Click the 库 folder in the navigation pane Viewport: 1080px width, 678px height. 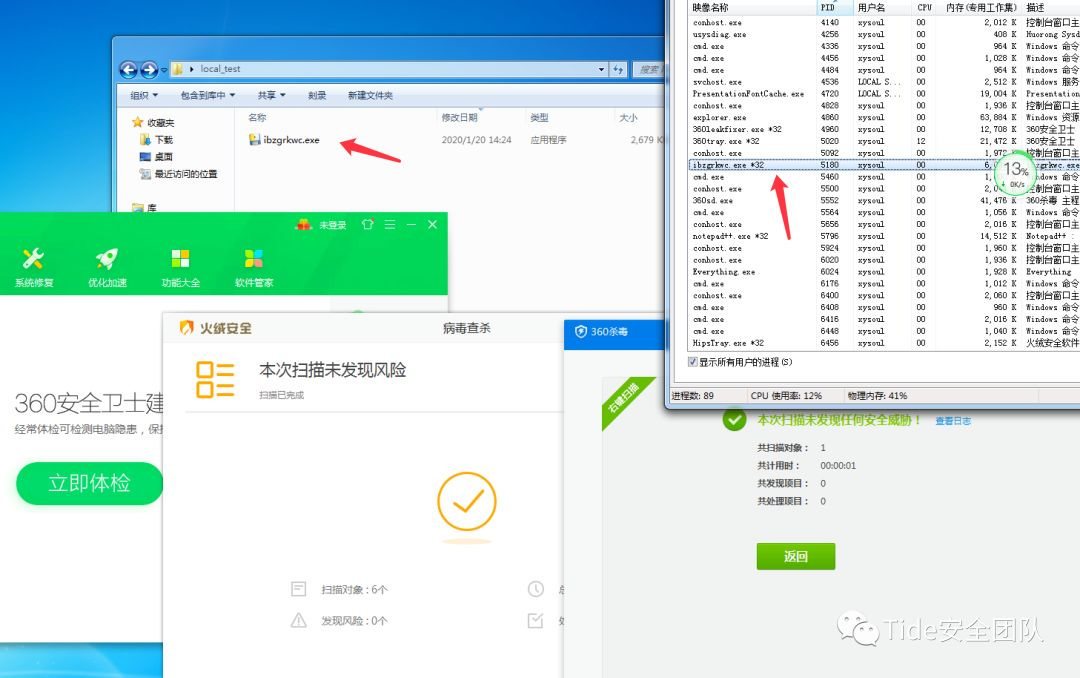coord(145,207)
